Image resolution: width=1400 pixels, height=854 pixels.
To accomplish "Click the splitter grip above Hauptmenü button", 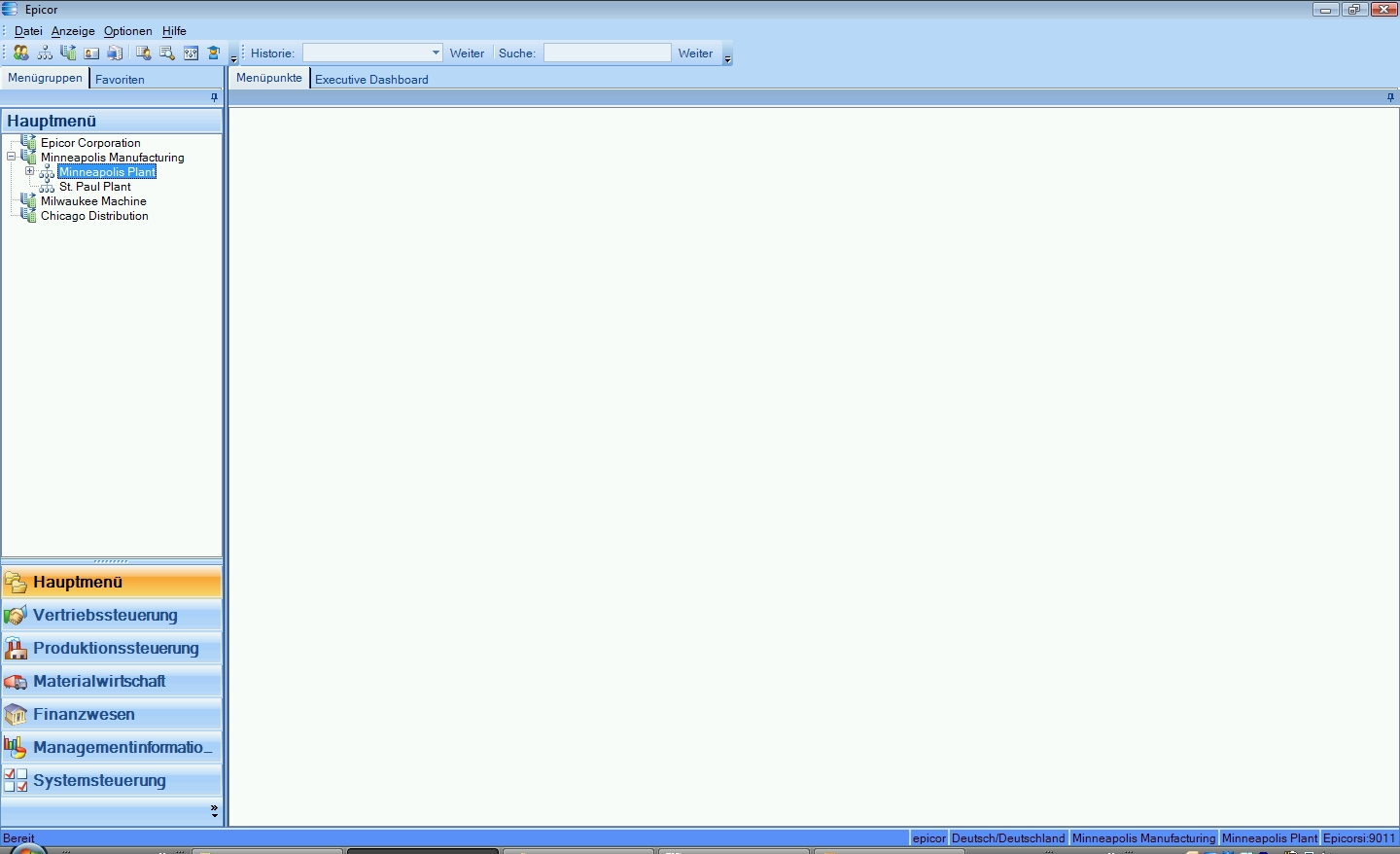I will [x=111, y=561].
